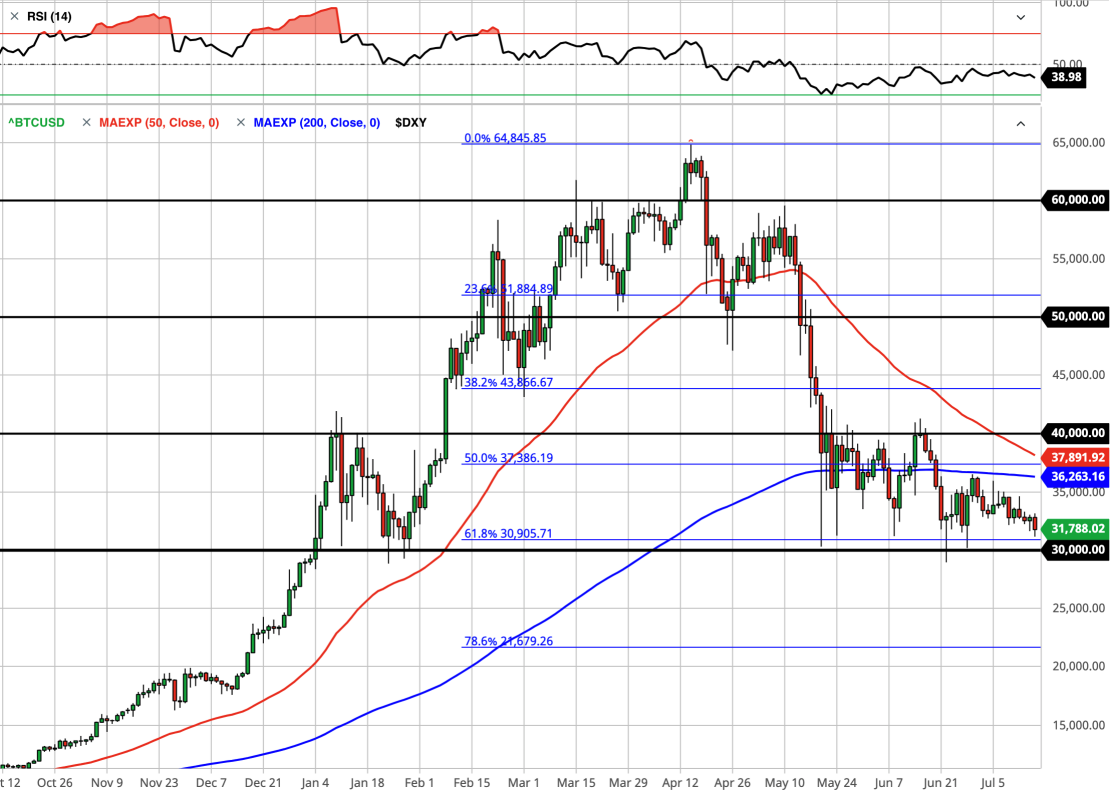Click the 55,000.00 price axis label
The height and width of the screenshot is (794, 1110).
click(1078, 258)
